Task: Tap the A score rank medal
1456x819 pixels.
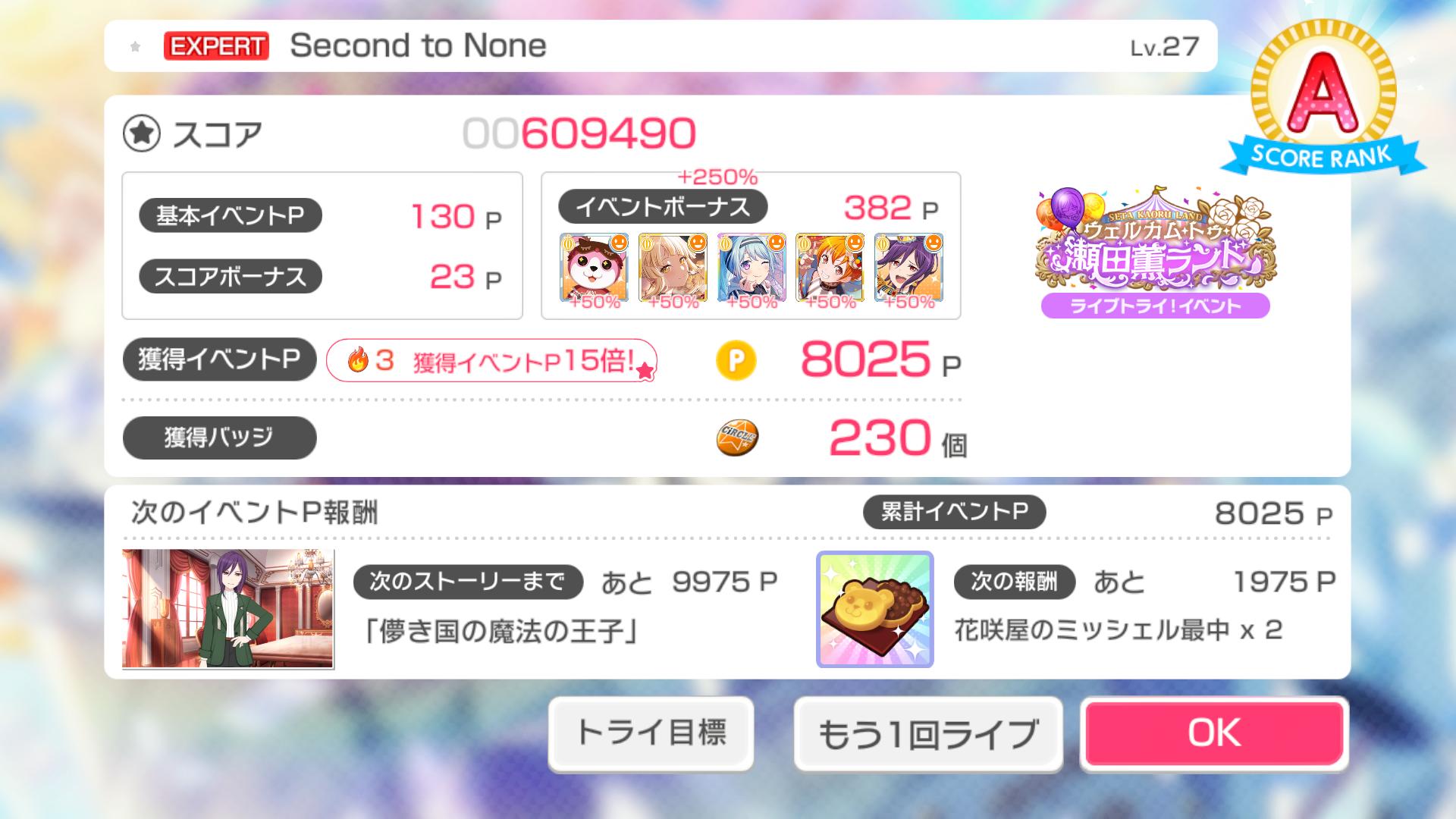Action: click(x=1323, y=99)
